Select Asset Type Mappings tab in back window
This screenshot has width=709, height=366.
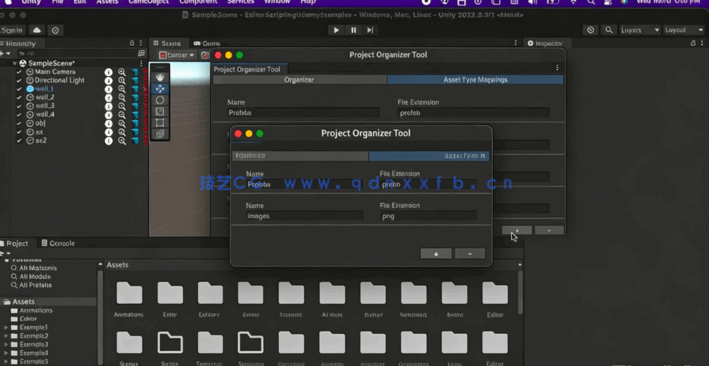[475, 80]
